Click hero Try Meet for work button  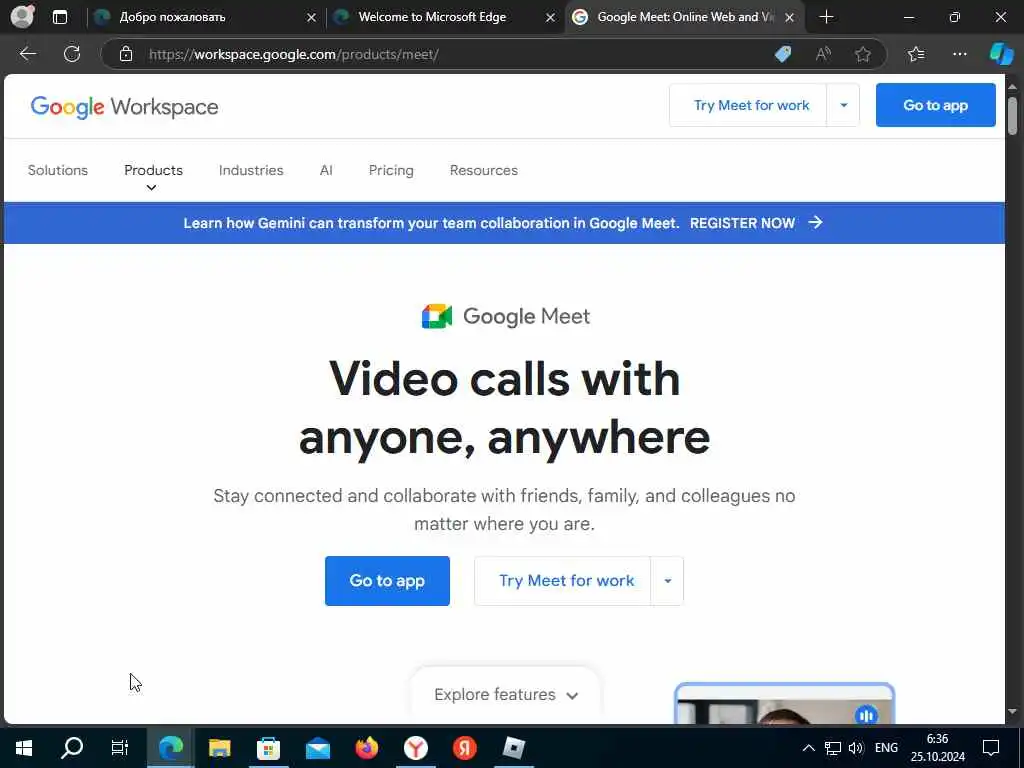point(566,581)
